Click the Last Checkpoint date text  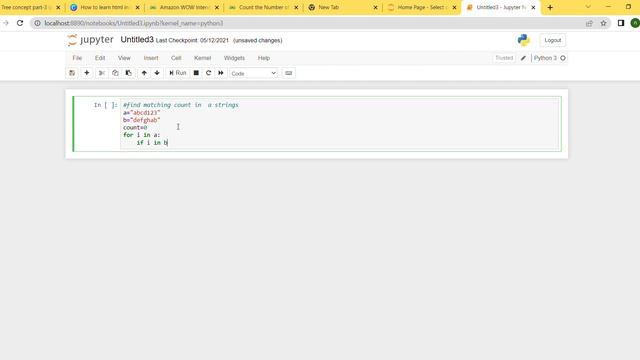coord(192,40)
